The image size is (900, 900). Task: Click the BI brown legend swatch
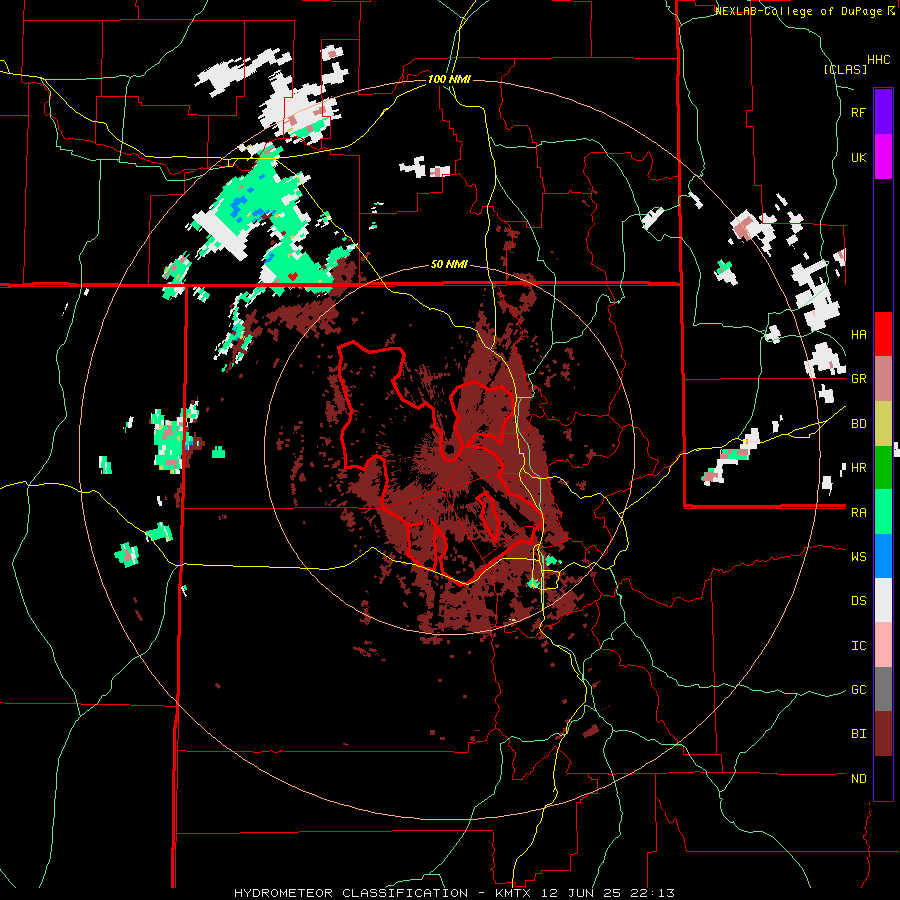pos(883,734)
